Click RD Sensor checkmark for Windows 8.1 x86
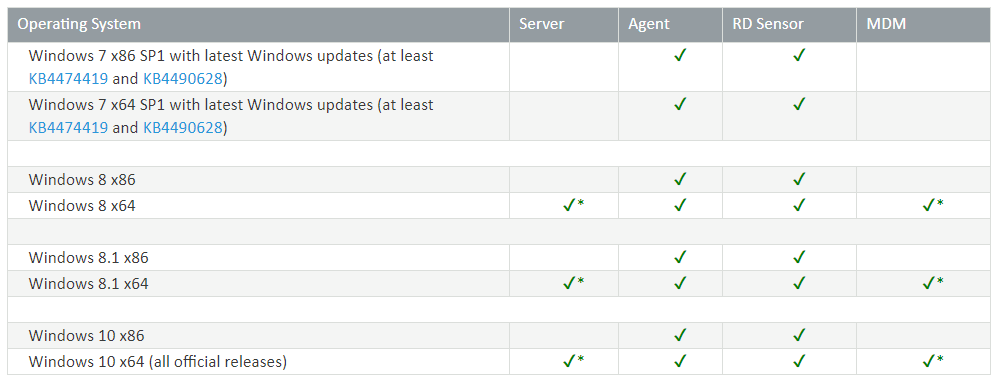 click(x=798, y=257)
